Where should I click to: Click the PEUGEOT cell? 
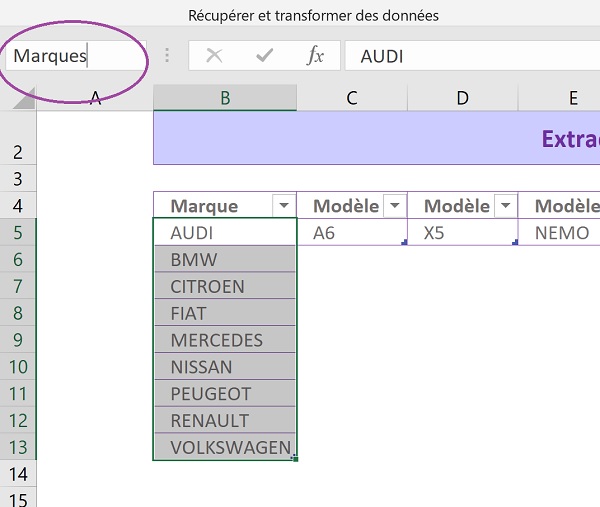pyautogui.click(x=225, y=393)
